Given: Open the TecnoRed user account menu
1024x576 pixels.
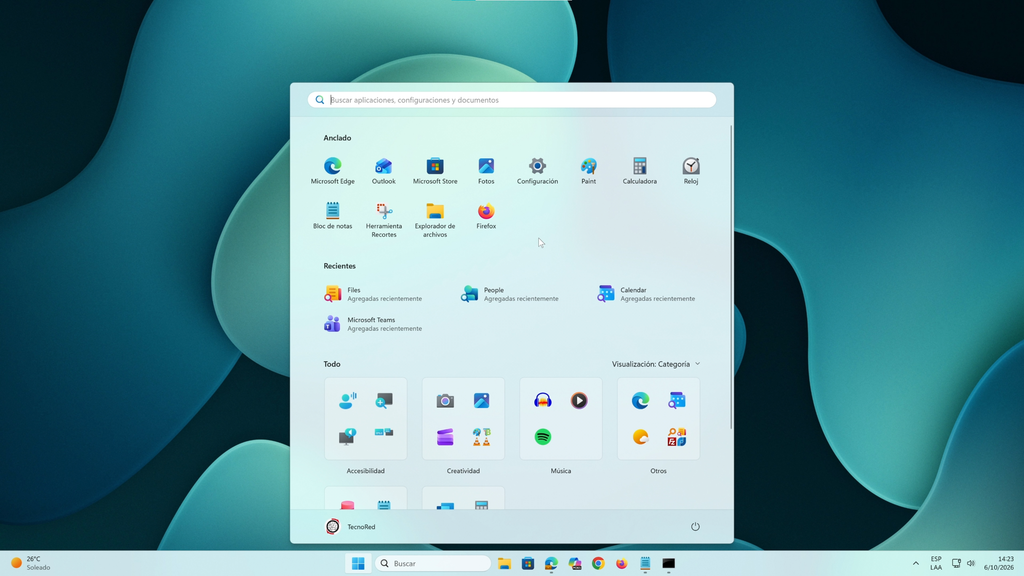Looking at the screenshot, I should tap(351, 526).
